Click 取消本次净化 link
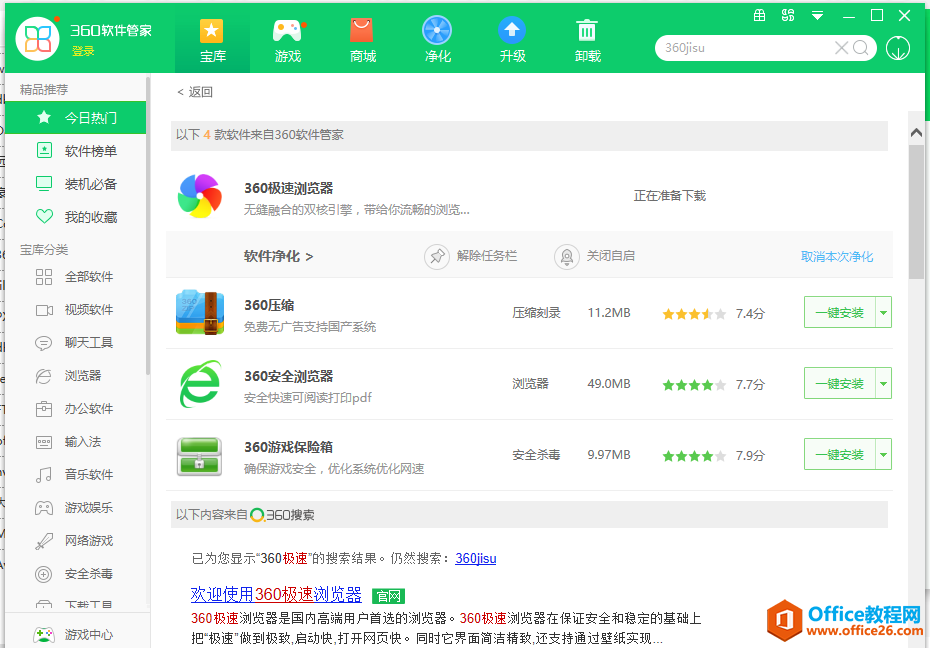Viewport: 930px width, 648px height. 837,257
